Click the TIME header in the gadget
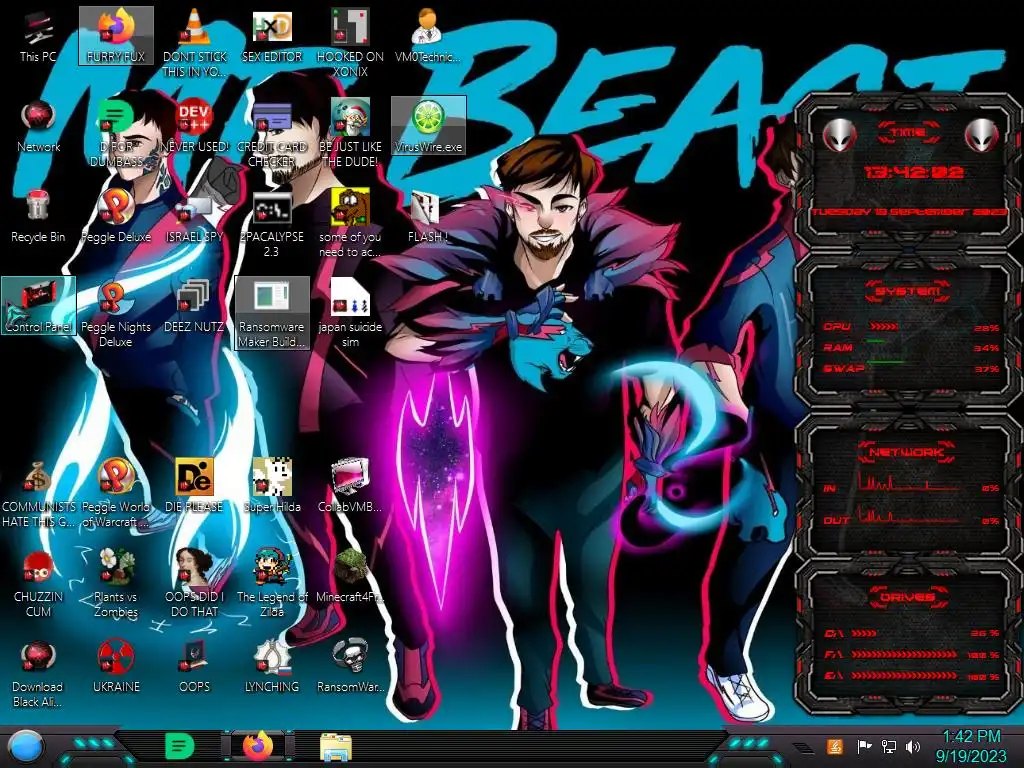Image resolution: width=1024 pixels, height=768 pixels. click(908, 133)
